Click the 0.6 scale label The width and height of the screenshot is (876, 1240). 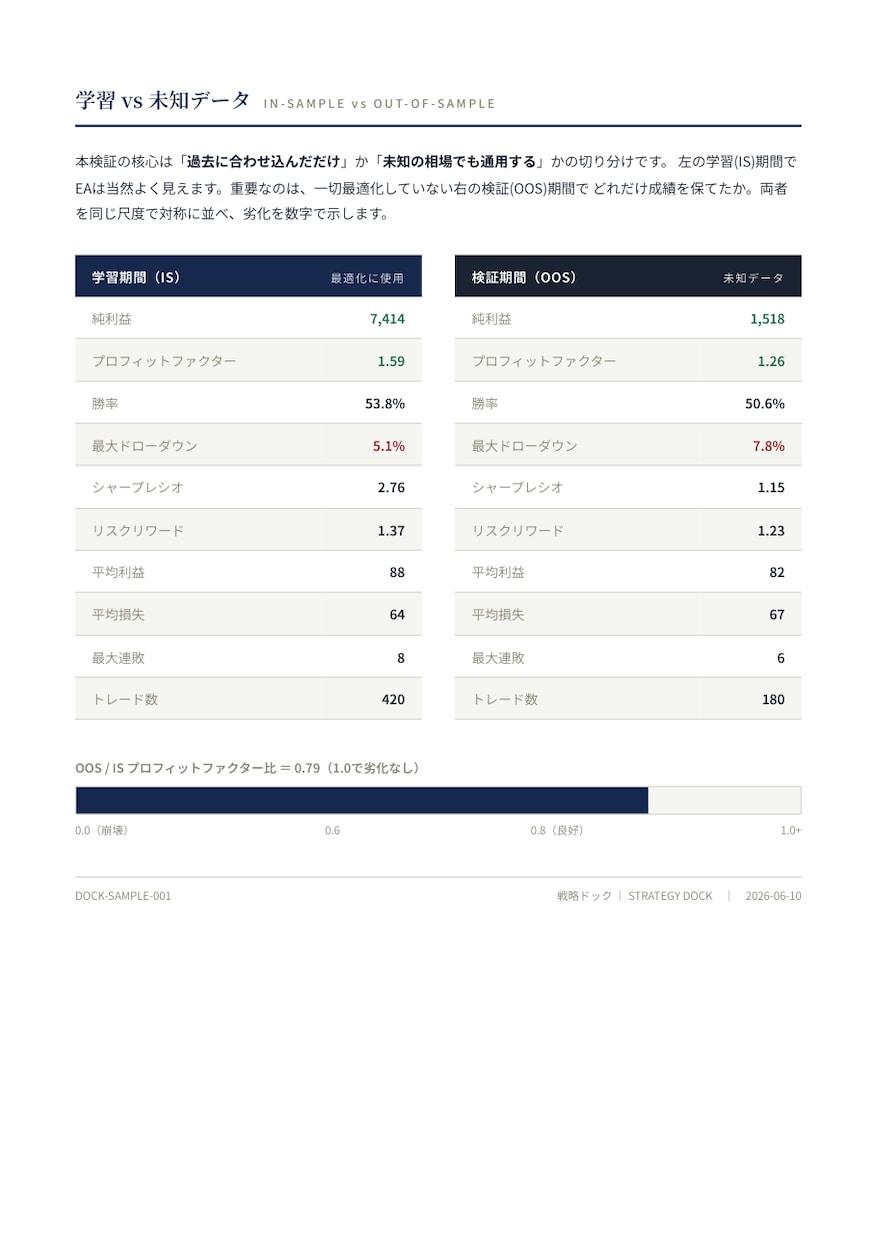(x=332, y=830)
